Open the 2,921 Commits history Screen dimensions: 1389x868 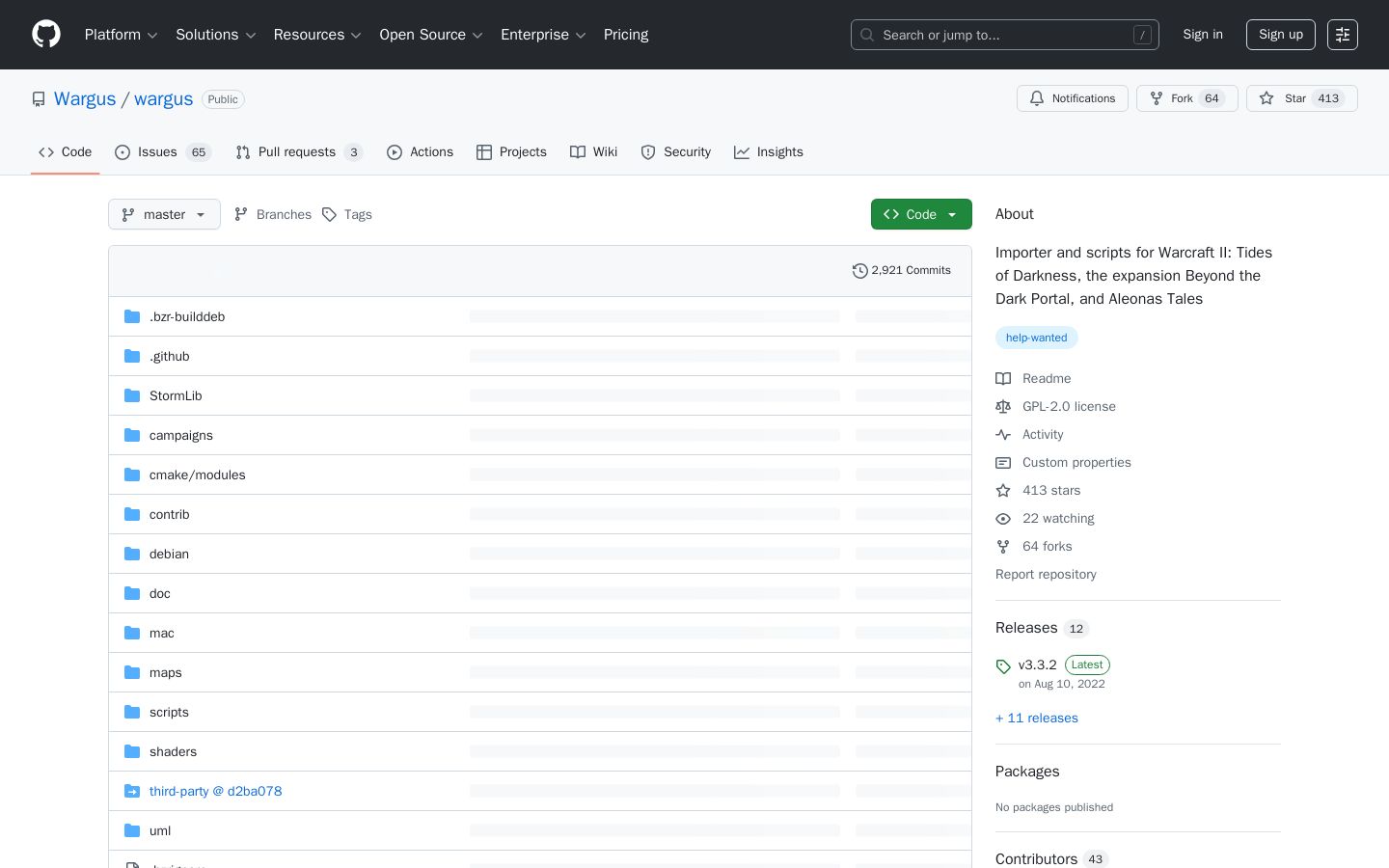[x=902, y=271]
